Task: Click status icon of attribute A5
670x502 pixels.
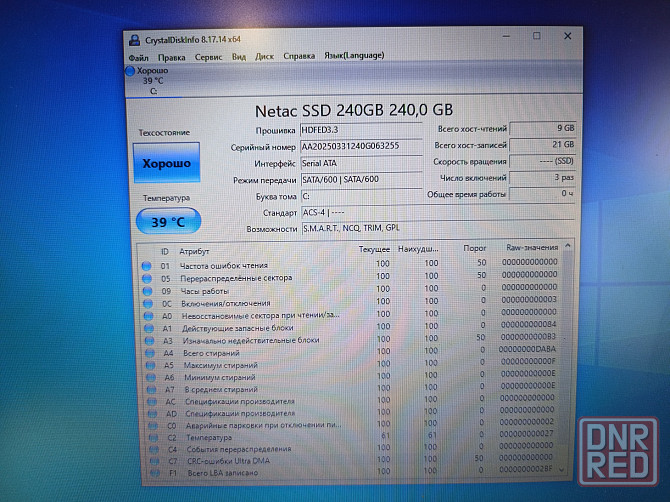Action: point(150,366)
